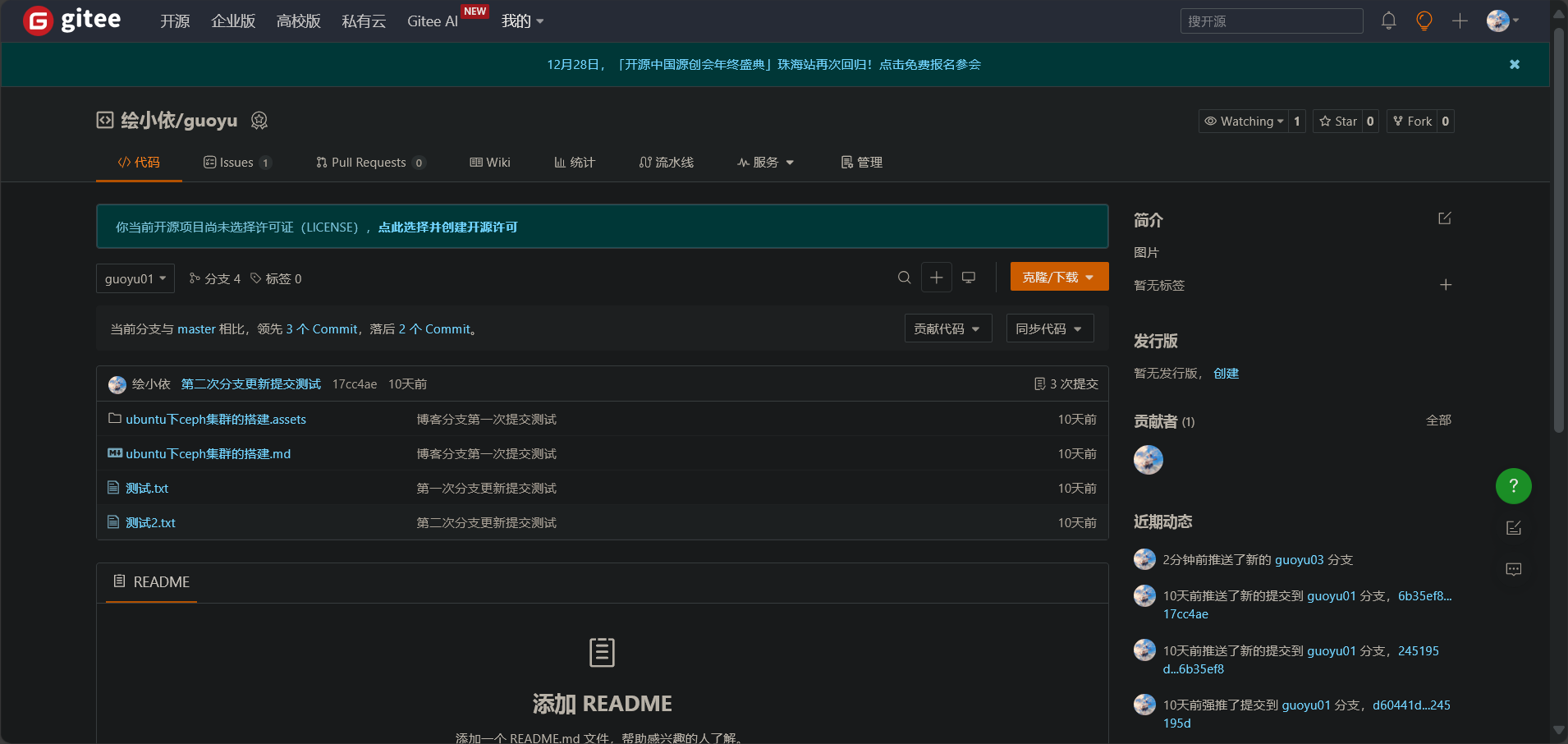This screenshot has width=1568, height=744.
Task: Click the guoyu03 branch link in recent activity
Action: coord(1299,559)
